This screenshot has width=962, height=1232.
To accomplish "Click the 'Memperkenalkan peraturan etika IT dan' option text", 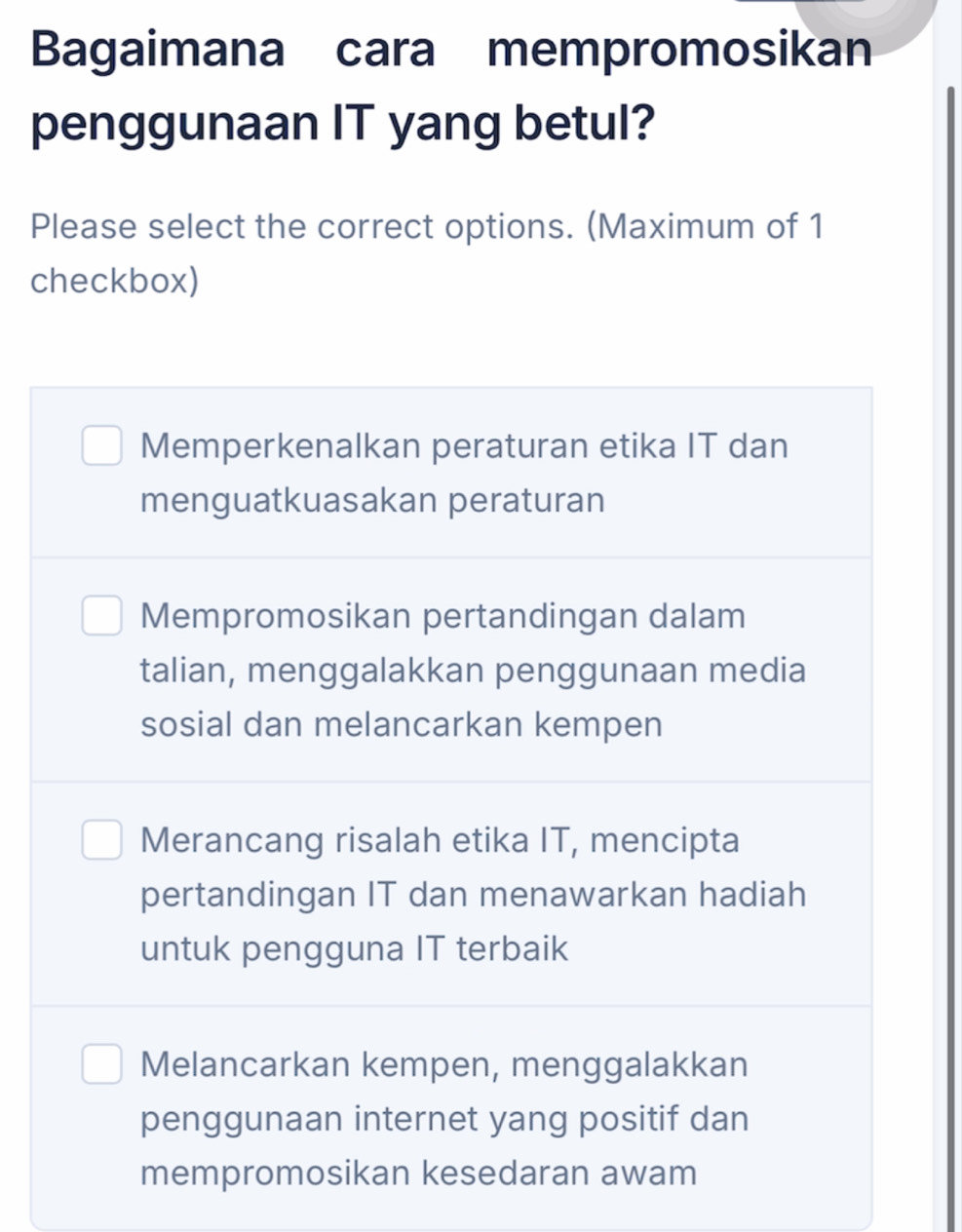I will click(x=464, y=446).
